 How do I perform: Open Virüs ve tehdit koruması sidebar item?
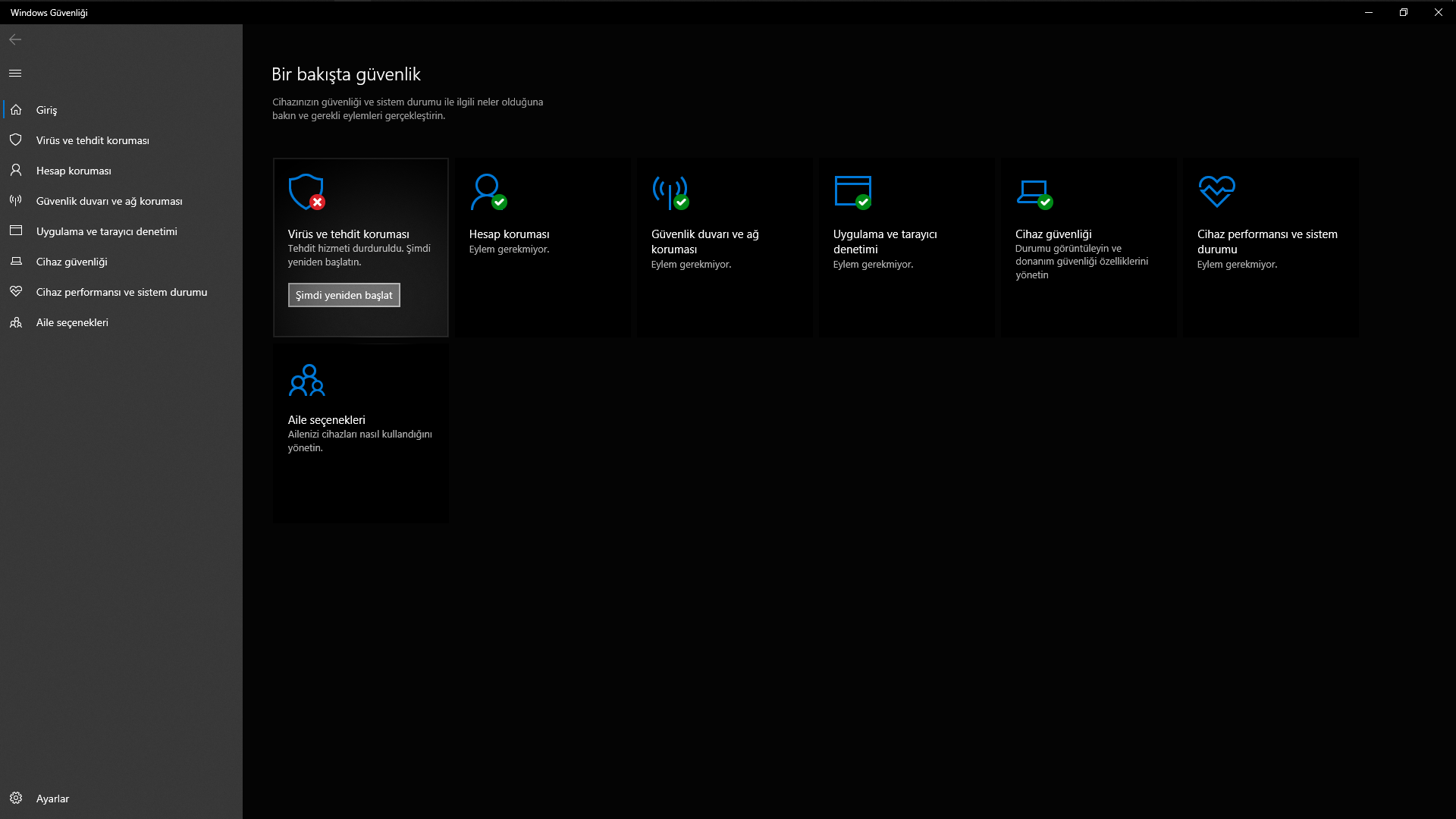[x=121, y=140]
